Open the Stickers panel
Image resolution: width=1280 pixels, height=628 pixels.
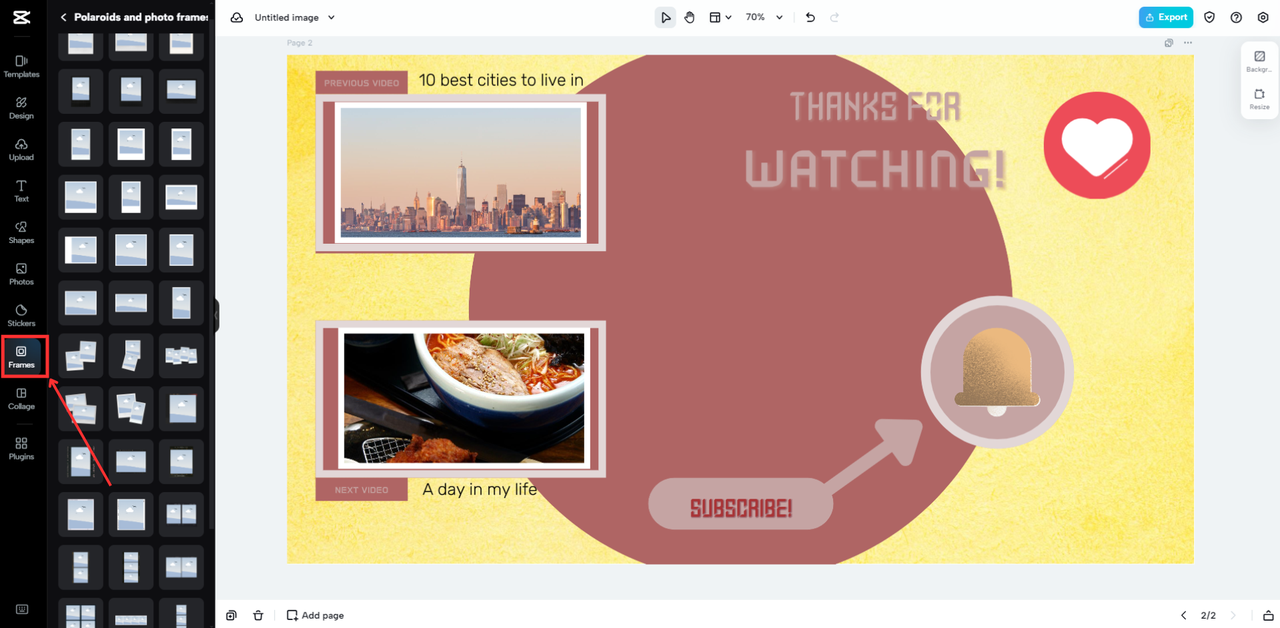21,316
